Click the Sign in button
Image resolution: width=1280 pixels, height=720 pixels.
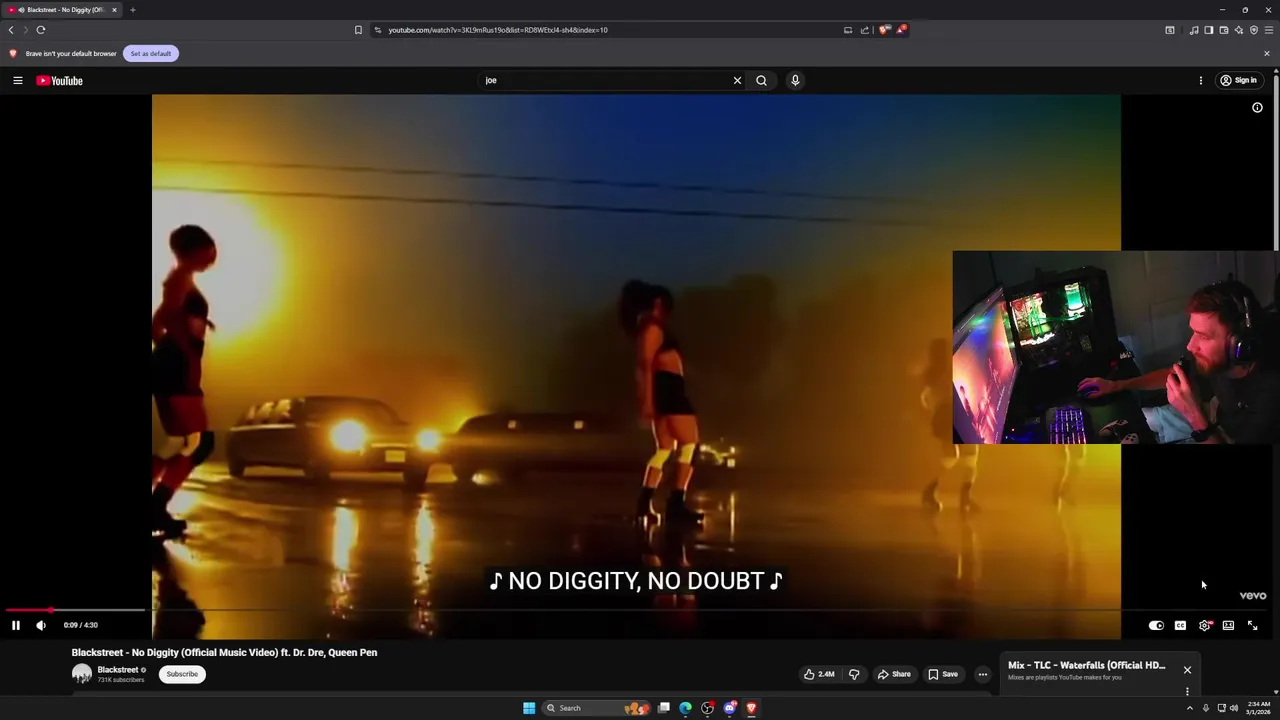1238,80
